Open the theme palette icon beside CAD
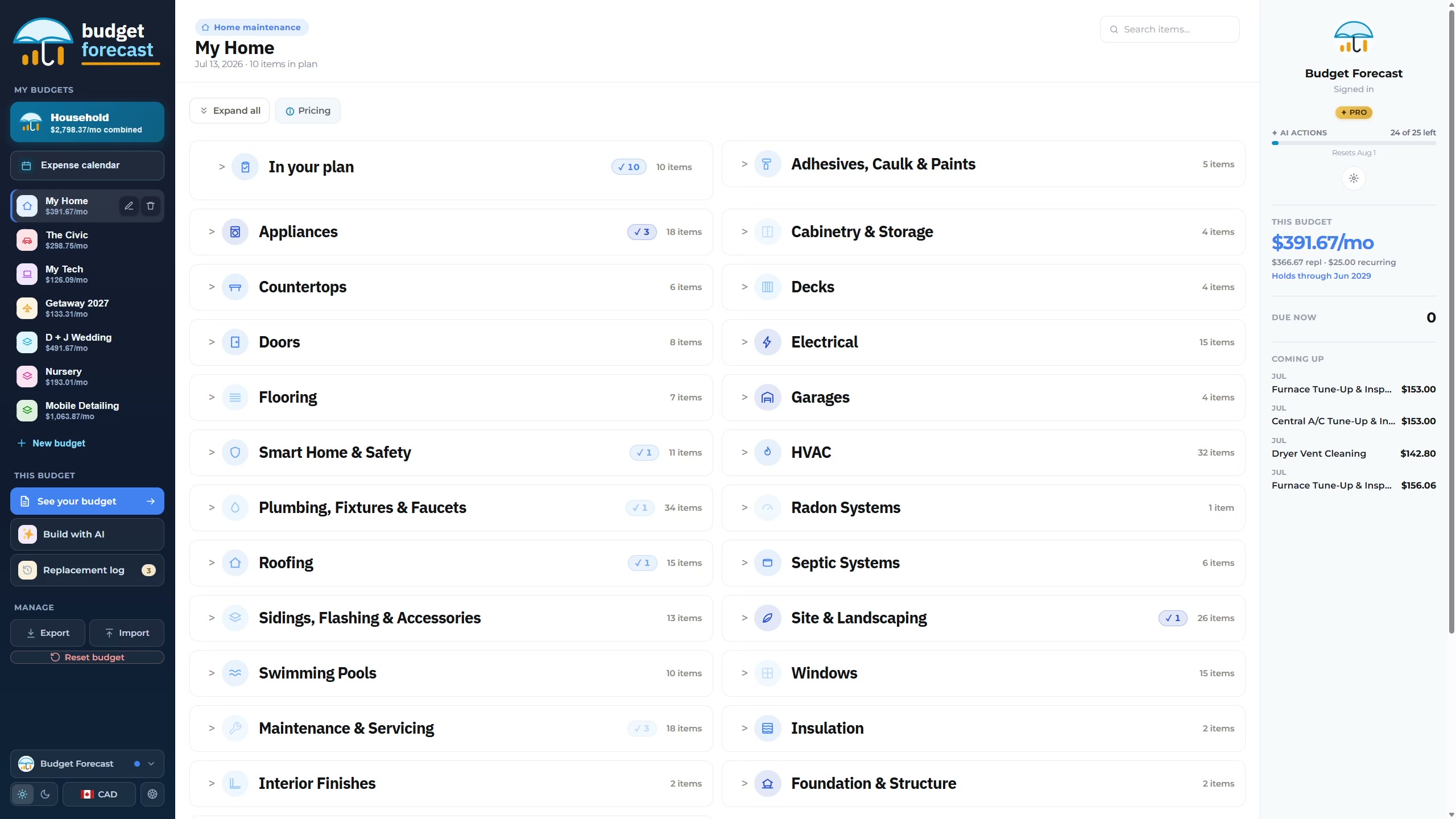The width and height of the screenshot is (1456, 819). point(152,795)
